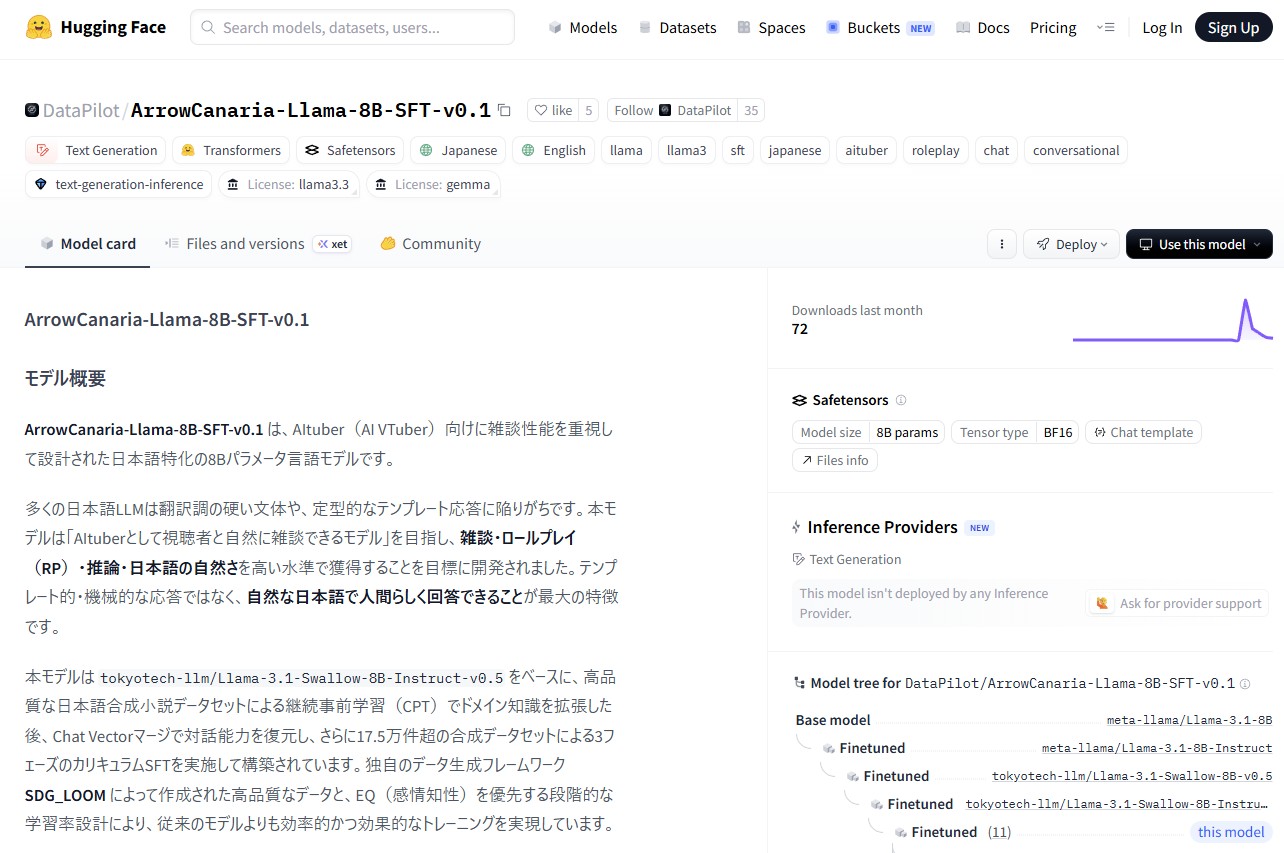1284x853 pixels.
Task: Select the Japanese language tag
Action: (x=458, y=150)
